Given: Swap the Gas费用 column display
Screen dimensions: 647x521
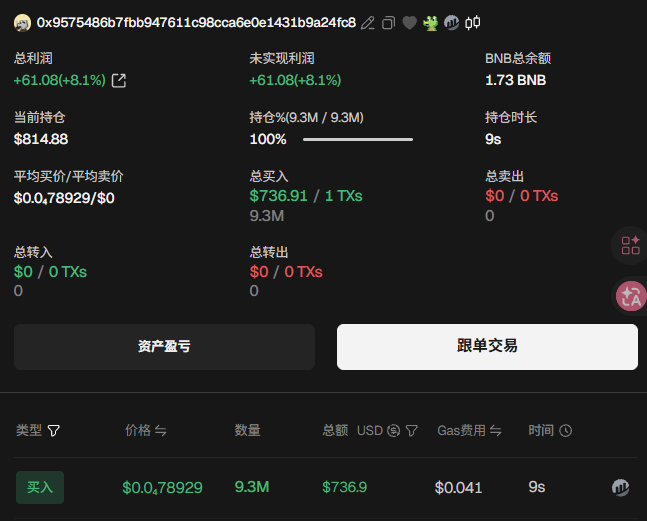Looking at the screenshot, I should point(496,431).
